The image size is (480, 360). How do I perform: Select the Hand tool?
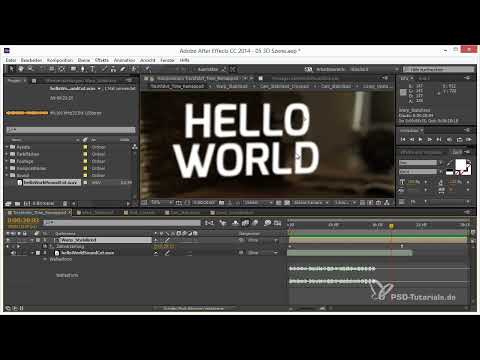pyautogui.click(x=21, y=69)
